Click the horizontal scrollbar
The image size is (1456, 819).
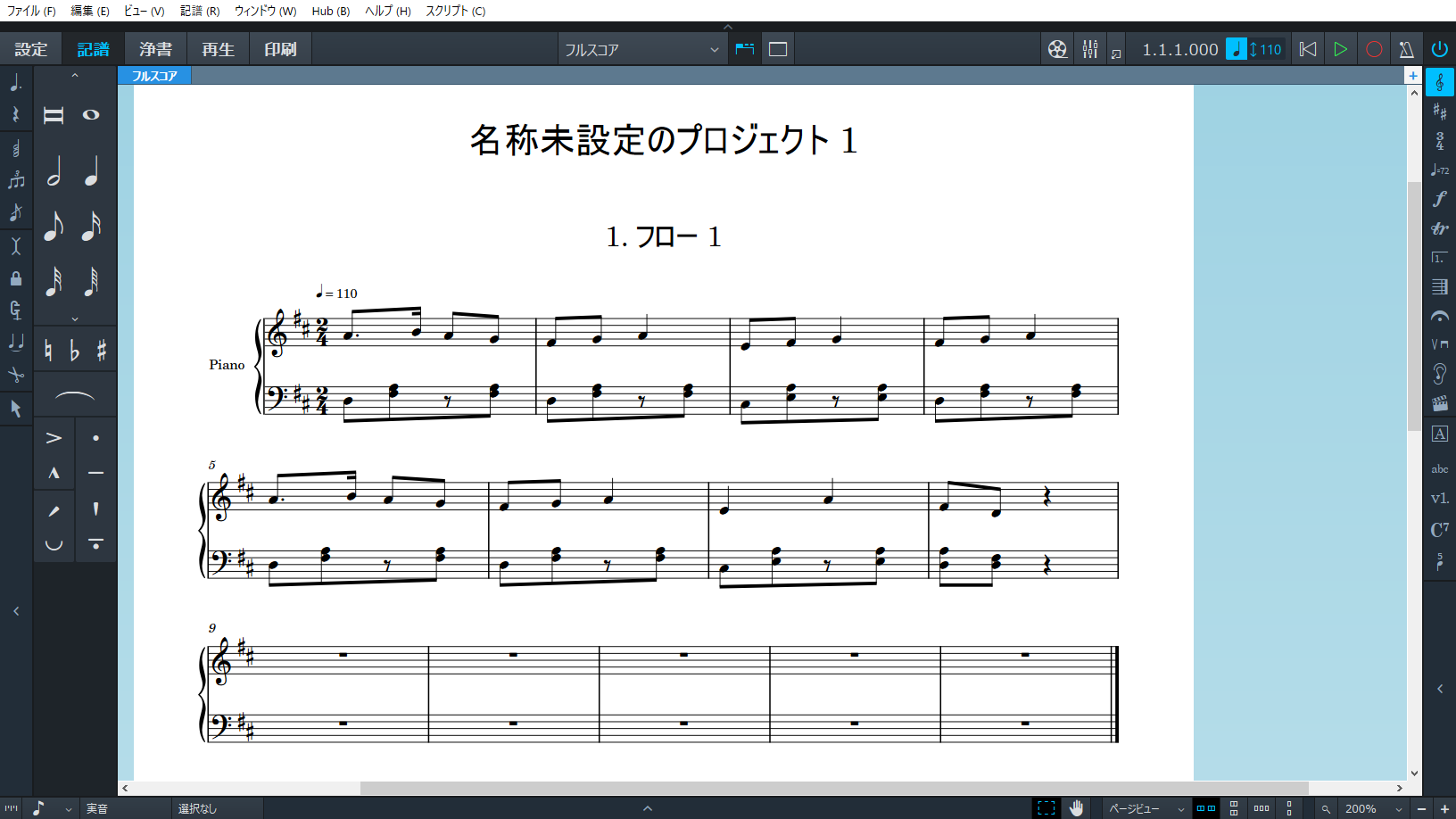pos(834,788)
